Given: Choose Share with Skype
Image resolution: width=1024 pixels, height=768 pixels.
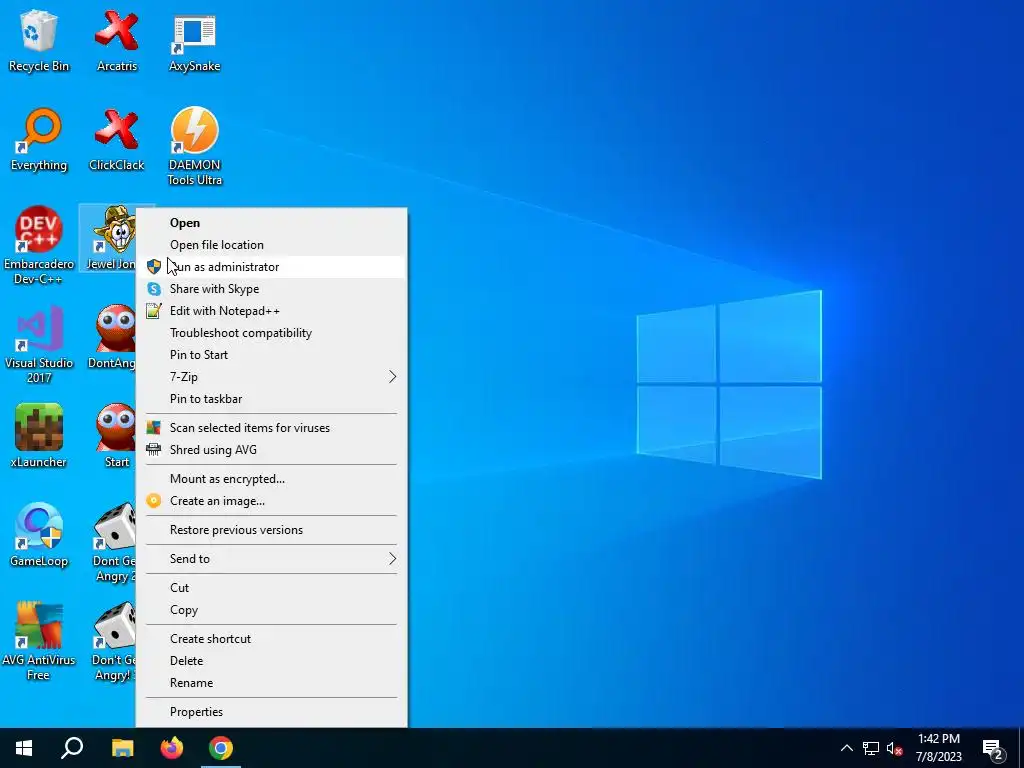Looking at the screenshot, I should coord(272,289).
